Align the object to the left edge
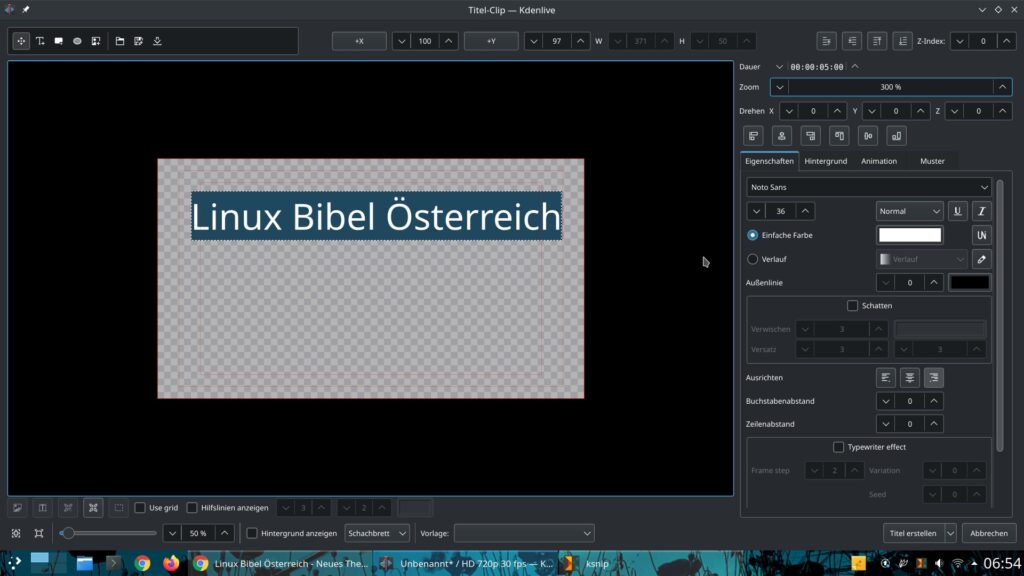Image resolution: width=1024 pixels, height=576 pixels. click(x=754, y=136)
